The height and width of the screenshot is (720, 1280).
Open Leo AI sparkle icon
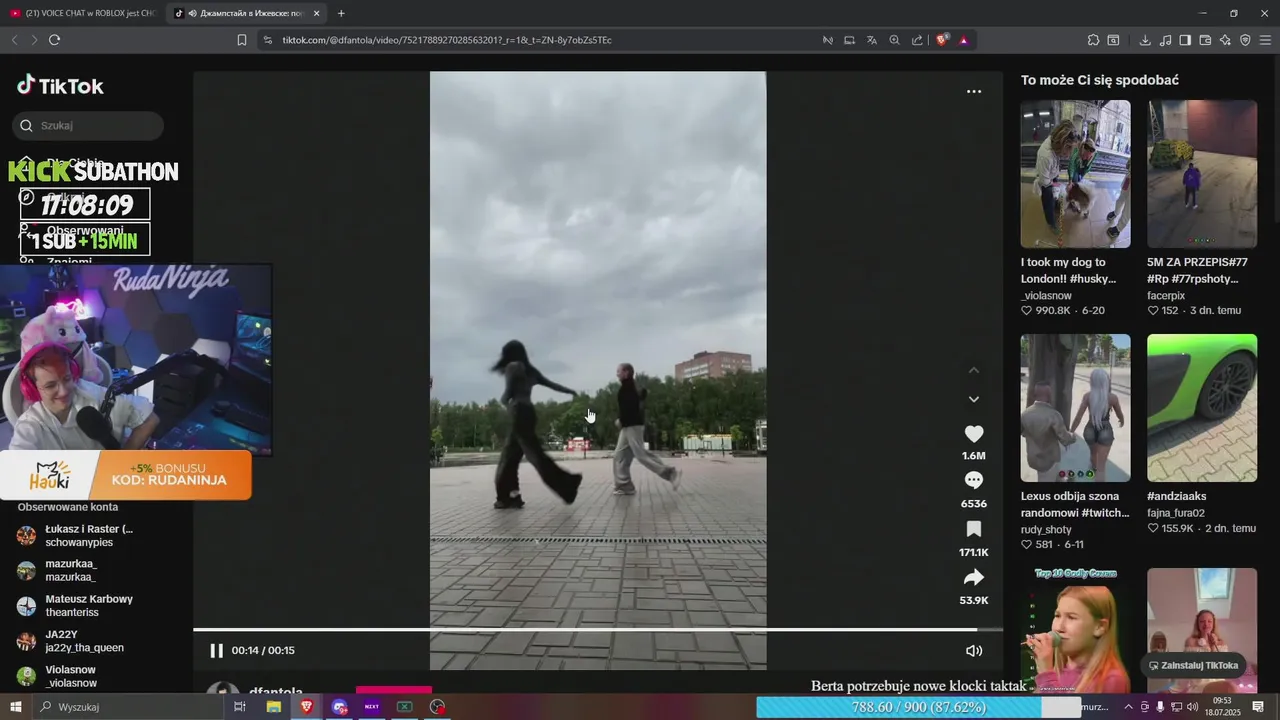1225,40
